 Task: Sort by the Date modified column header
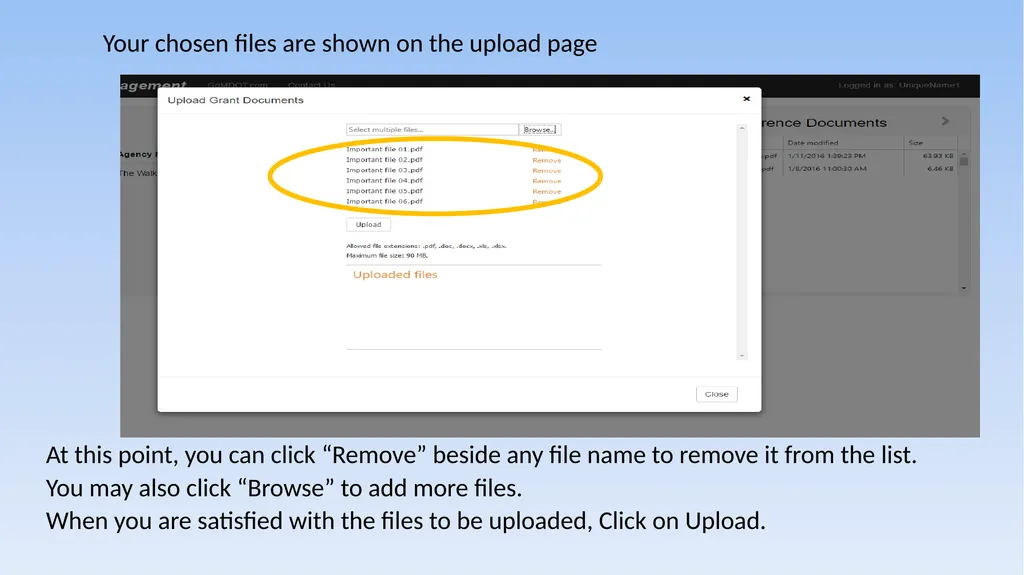coord(812,142)
